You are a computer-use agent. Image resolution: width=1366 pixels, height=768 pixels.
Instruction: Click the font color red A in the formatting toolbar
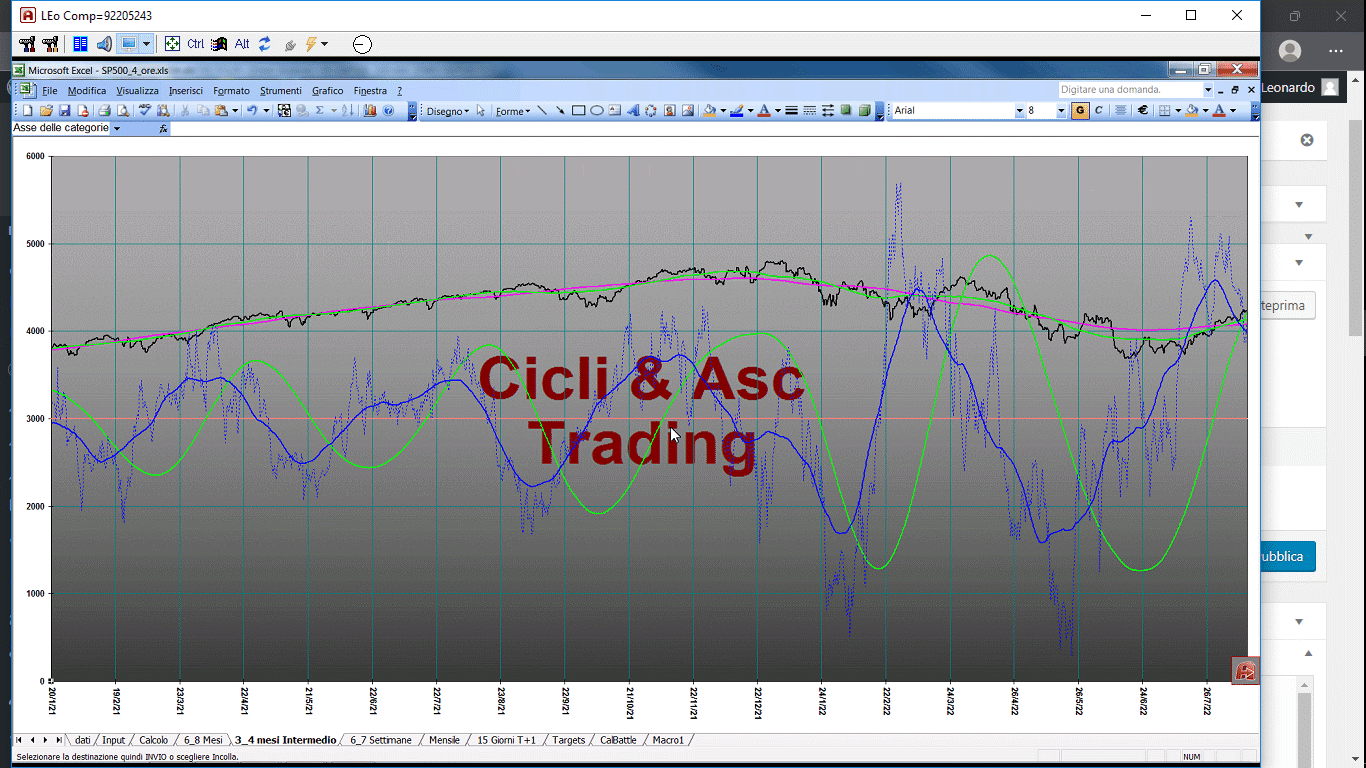click(x=1218, y=110)
